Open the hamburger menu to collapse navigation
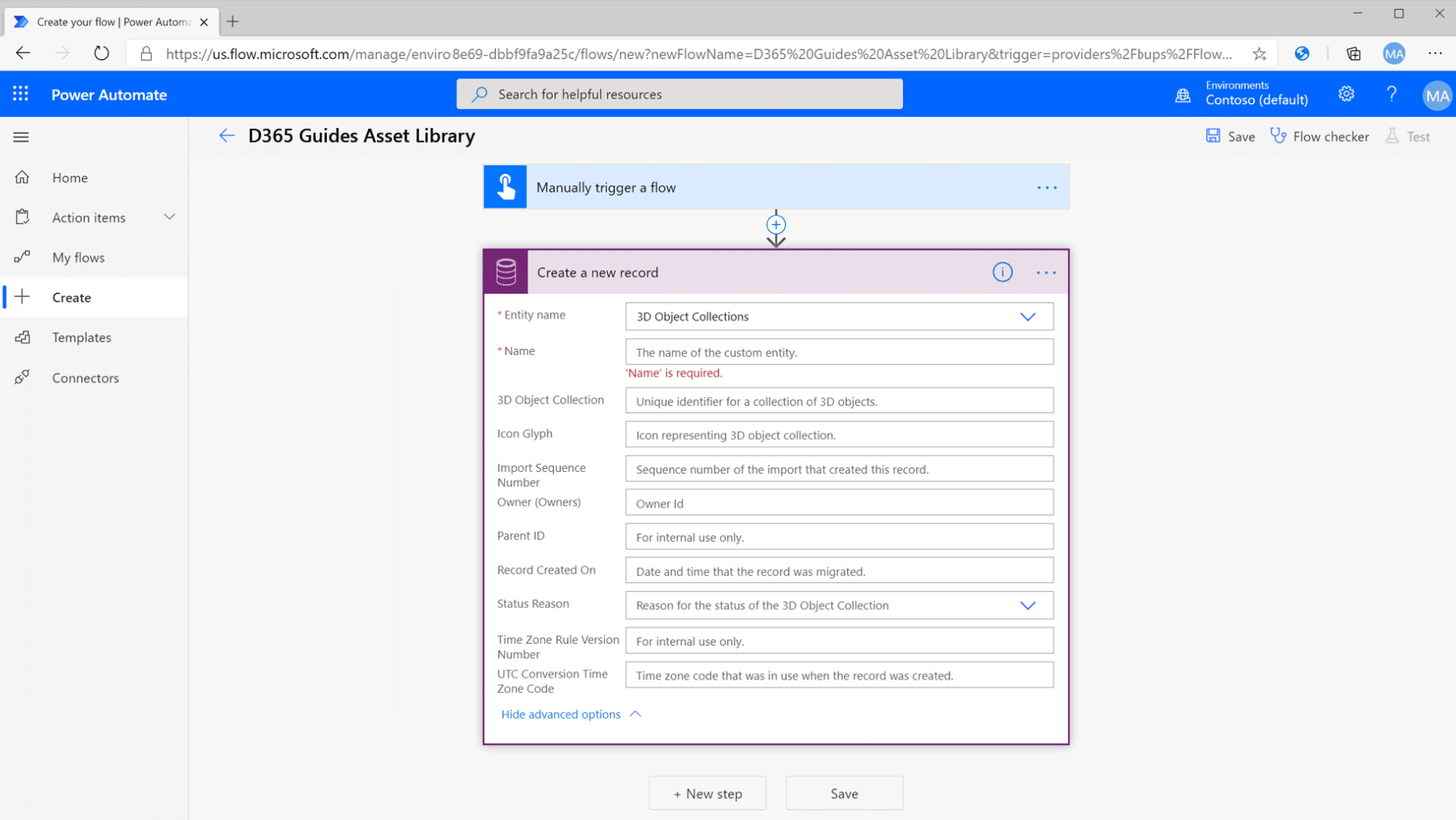 tap(21, 137)
